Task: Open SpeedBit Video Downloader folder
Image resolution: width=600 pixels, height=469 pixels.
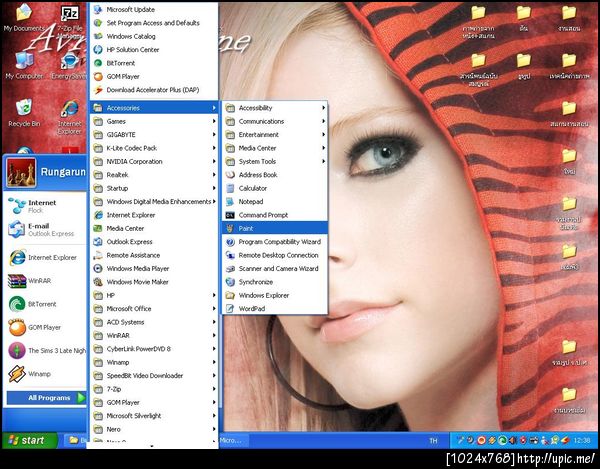Action: coord(154,376)
